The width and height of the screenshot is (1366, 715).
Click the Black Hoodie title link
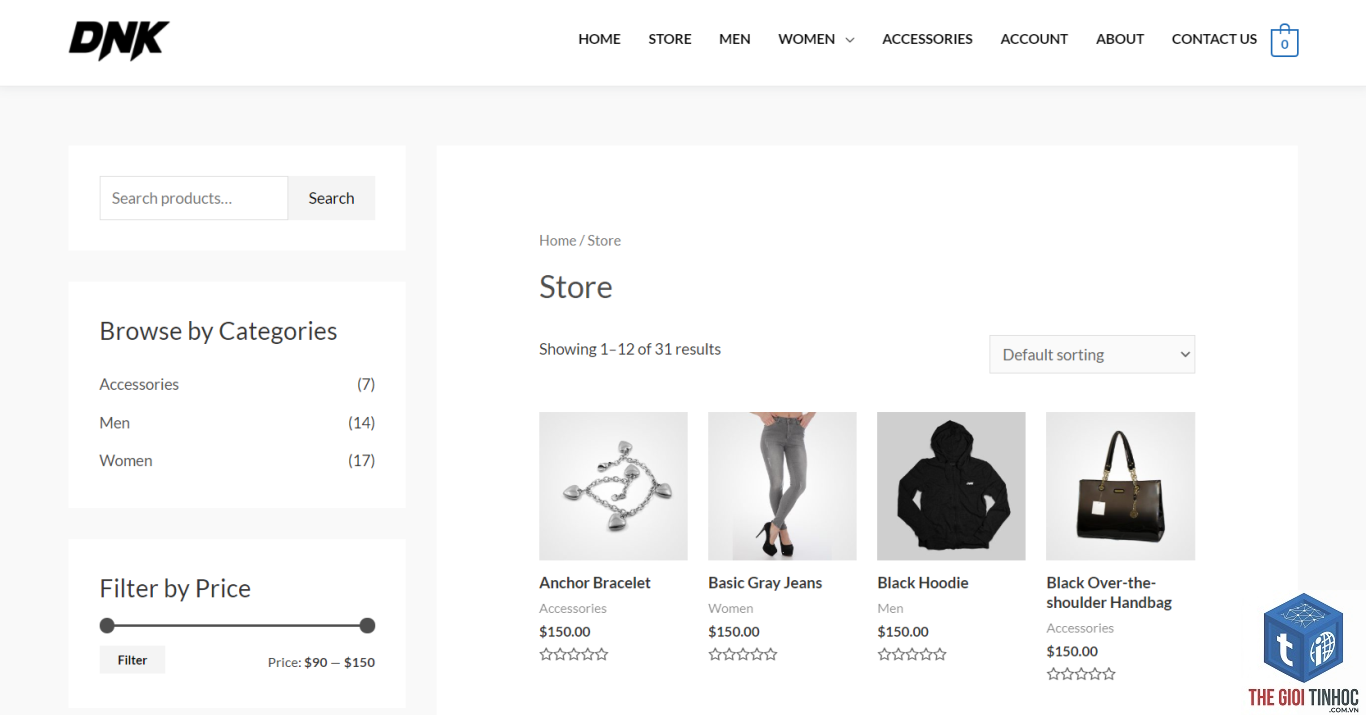(x=923, y=583)
